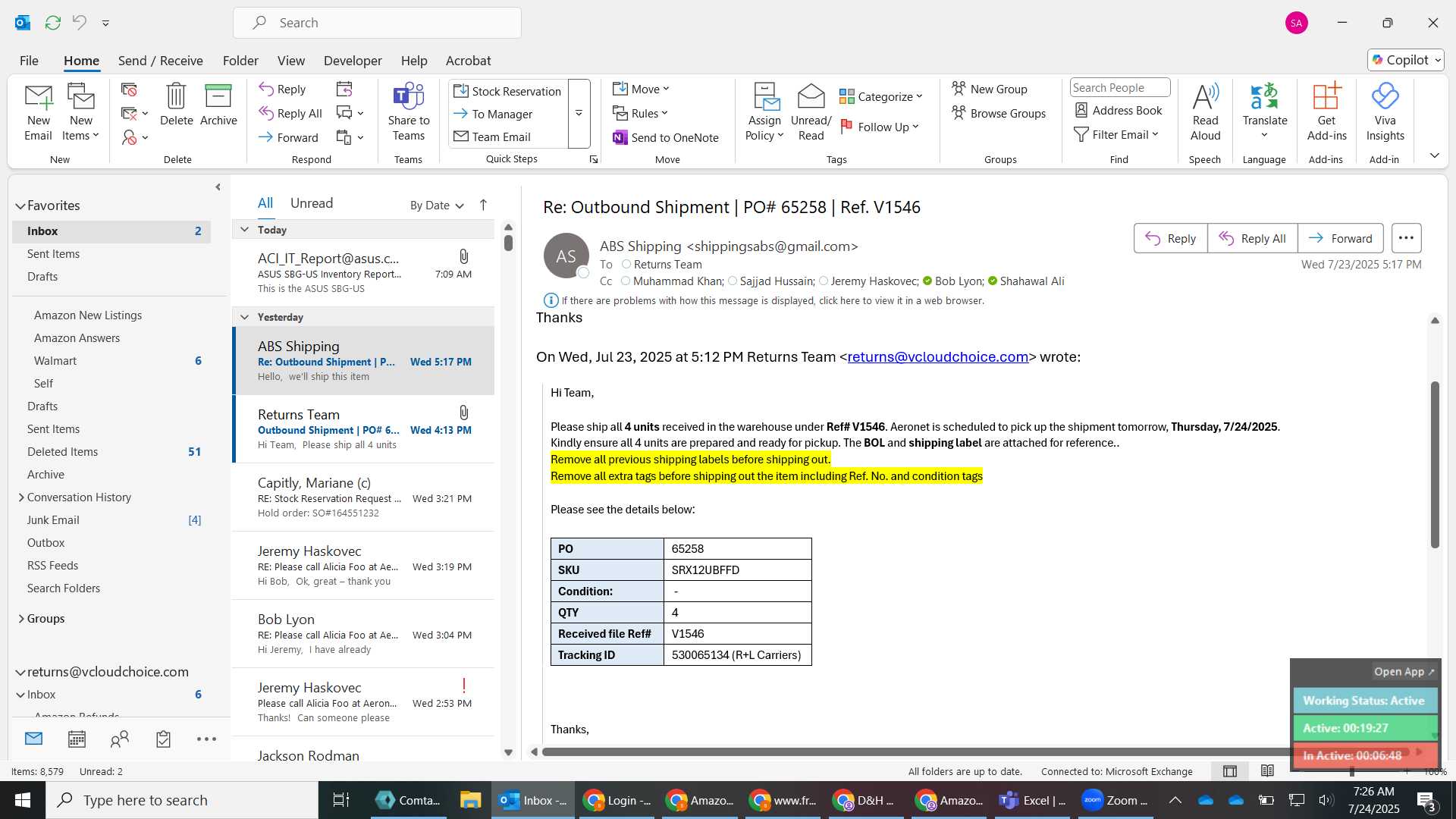Click Jeremy Haskovec presence indicator
Screen dimensions: 1456x819
click(x=824, y=281)
